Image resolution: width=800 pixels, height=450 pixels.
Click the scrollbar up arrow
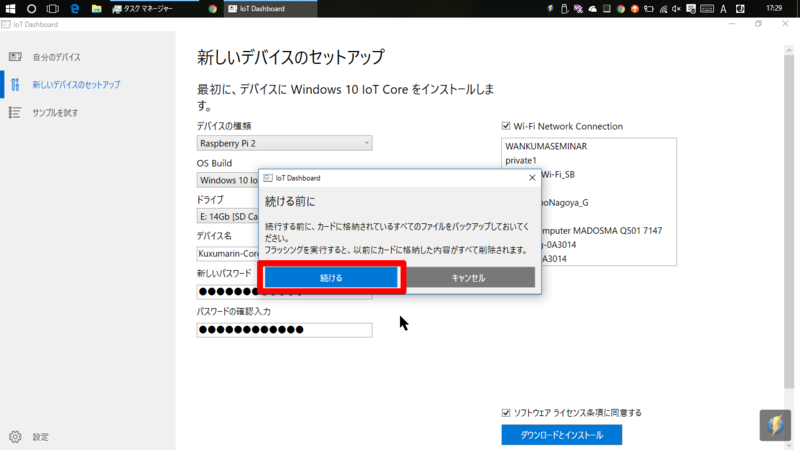[789, 50]
